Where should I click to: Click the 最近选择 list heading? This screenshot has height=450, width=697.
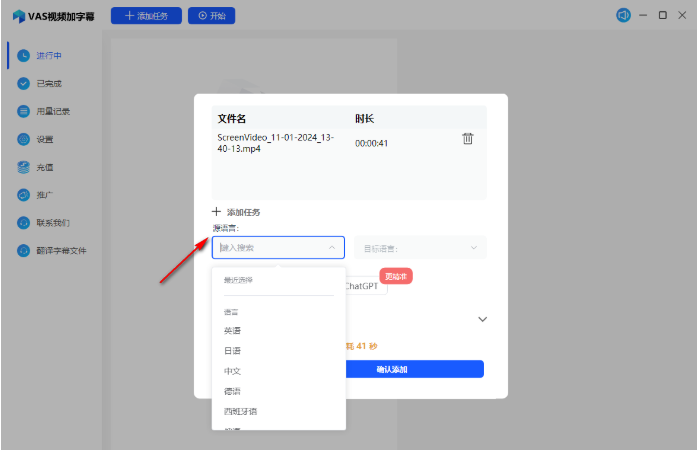238,280
